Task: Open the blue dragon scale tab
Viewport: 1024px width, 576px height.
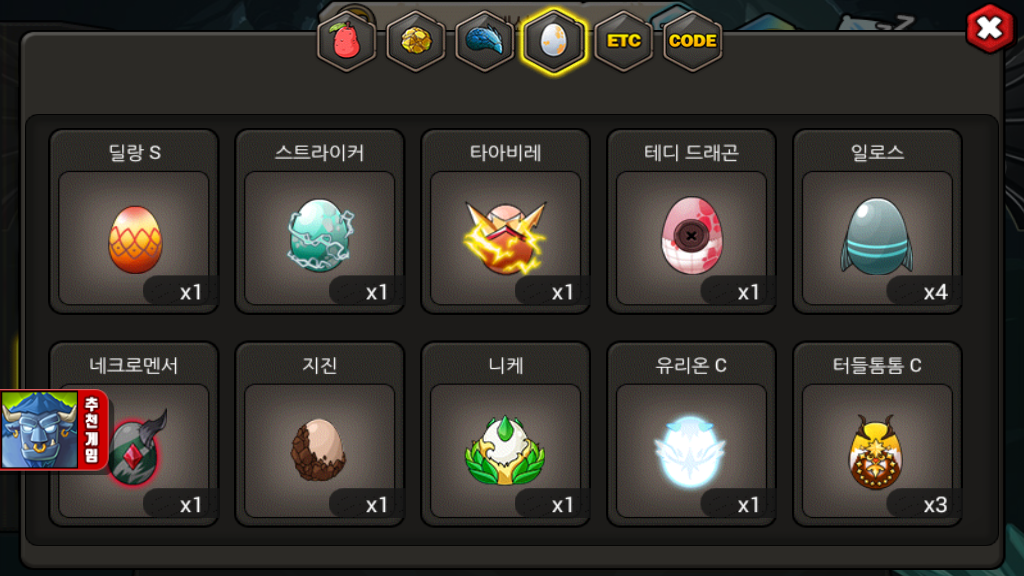Action: [x=485, y=42]
